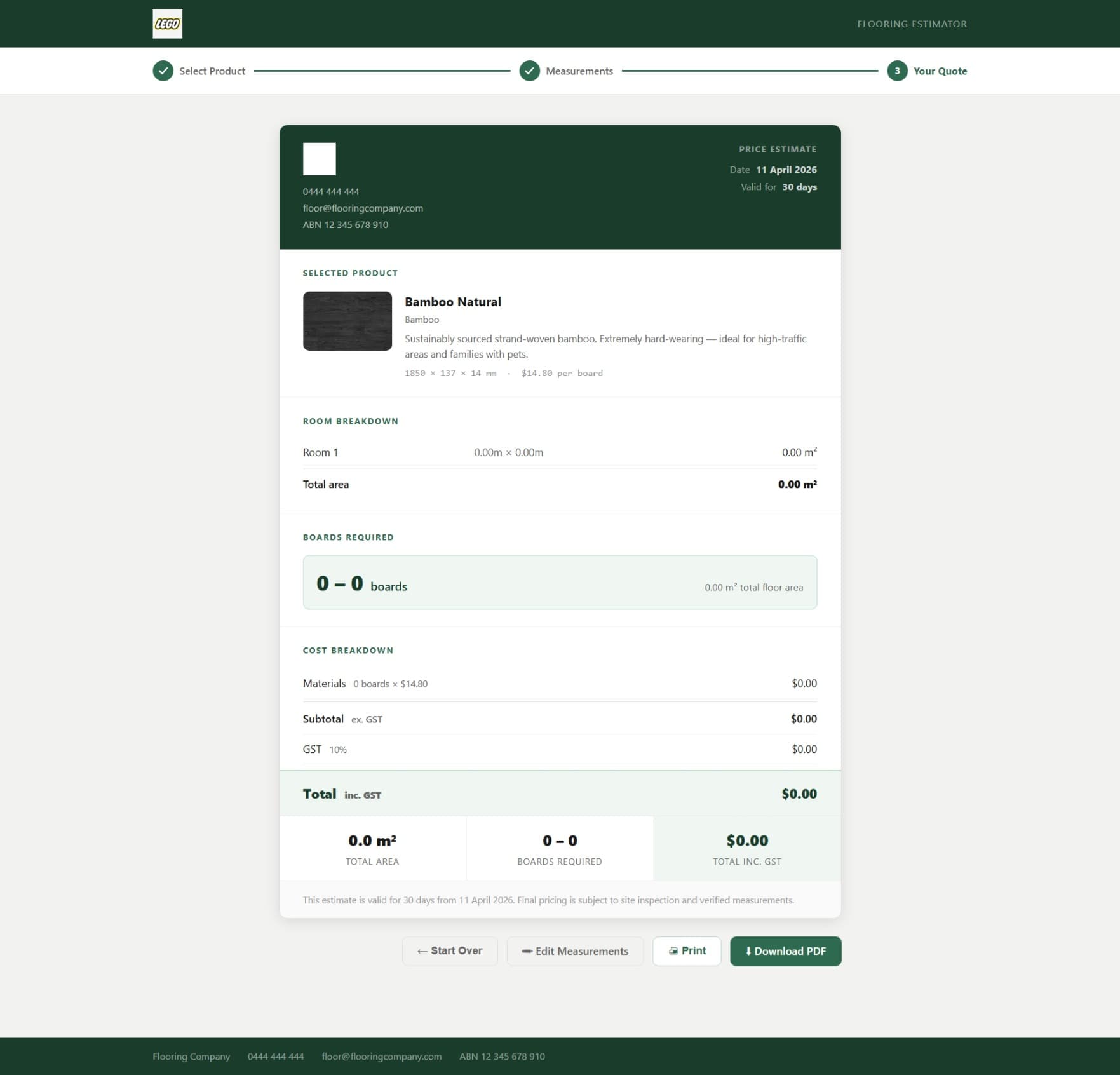Click the Start Over button
1120x1075 pixels.
click(x=450, y=950)
